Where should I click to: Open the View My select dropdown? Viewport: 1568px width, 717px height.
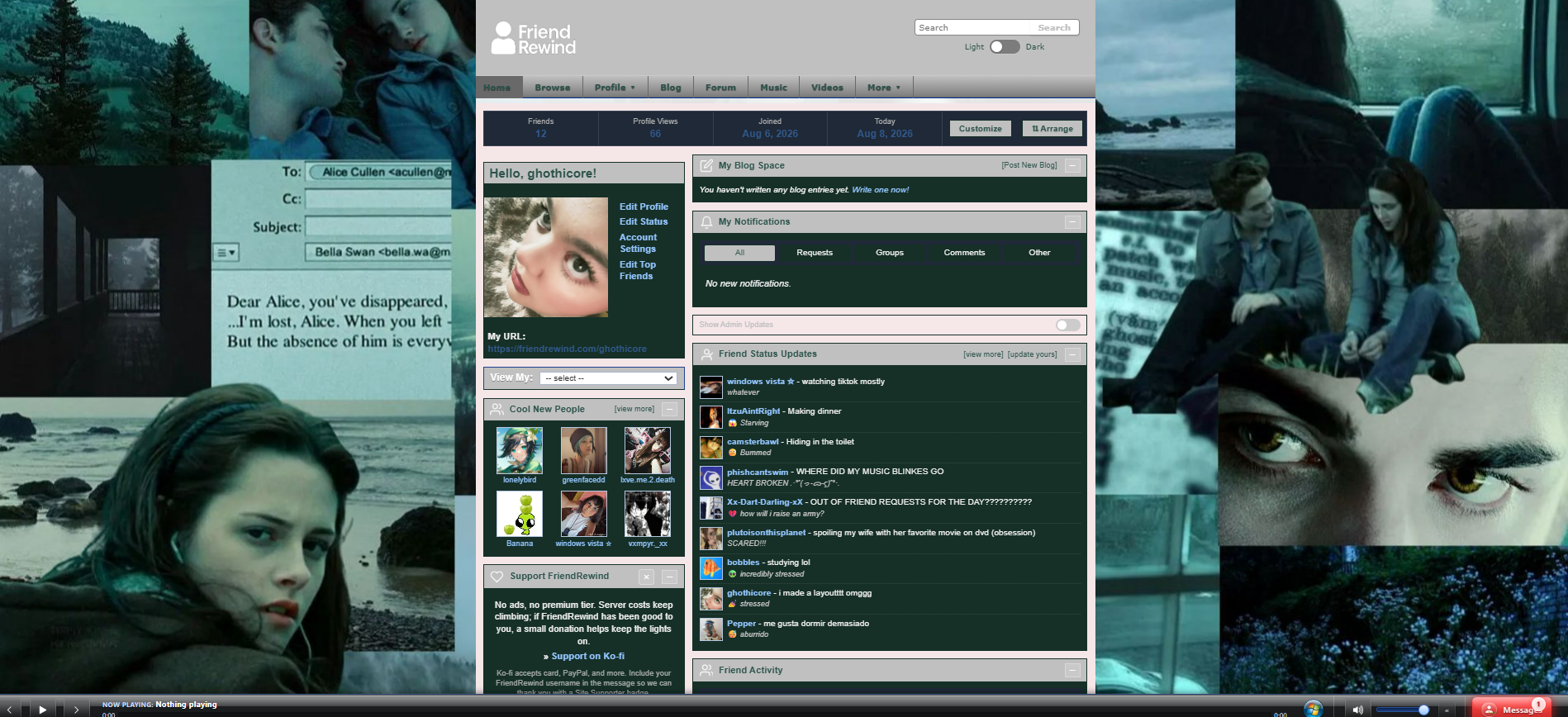coord(609,378)
